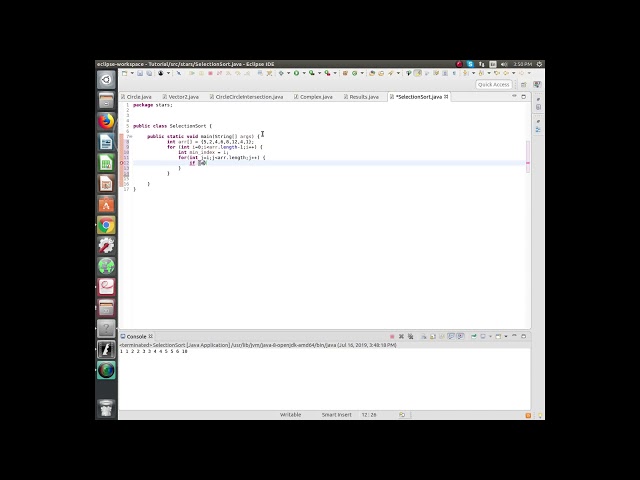640x480 pixels.
Task: Toggle Breadcrumb in editor toolbar
Action: tap(409, 73)
